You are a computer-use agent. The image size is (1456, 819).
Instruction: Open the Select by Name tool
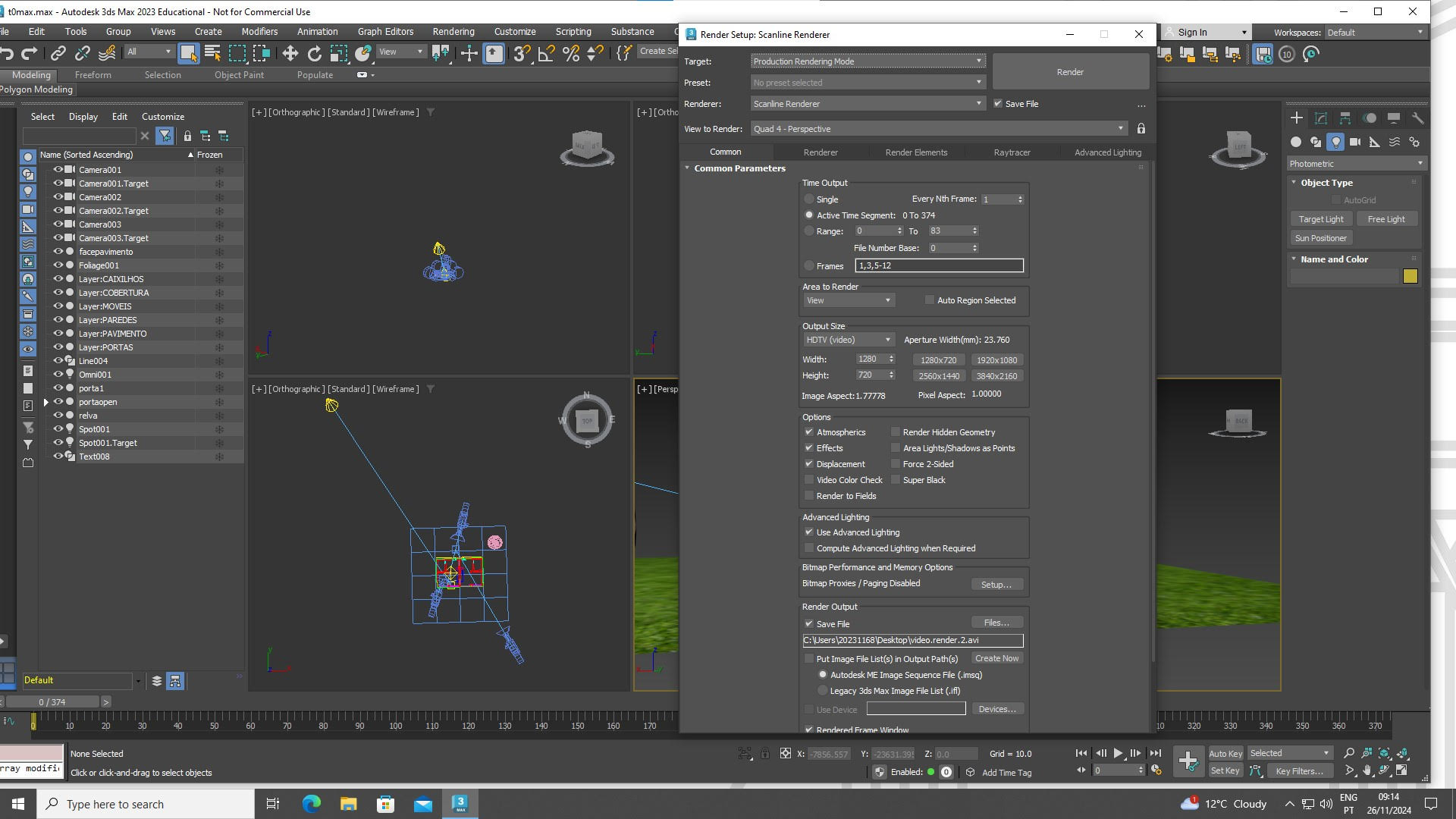(212, 53)
